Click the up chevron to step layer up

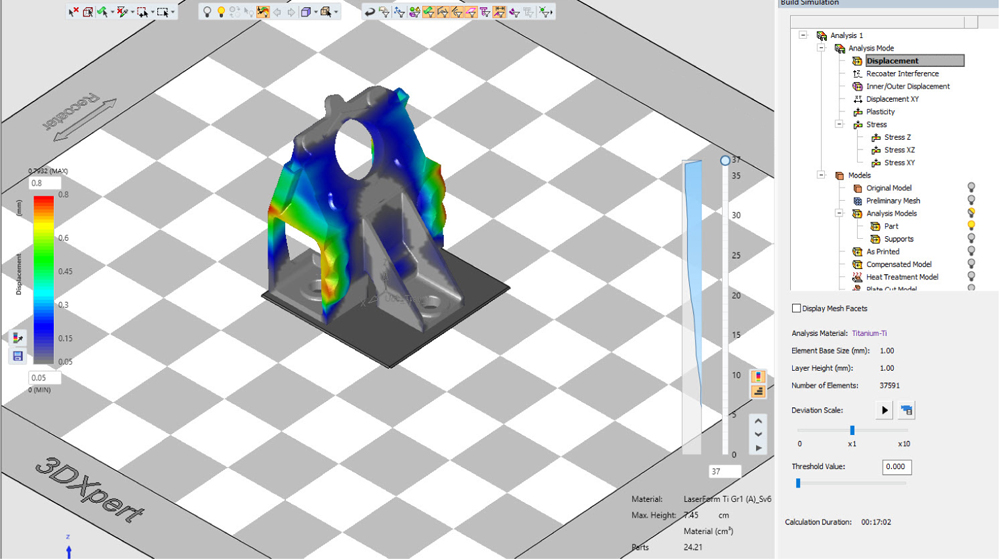coord(758,421)
